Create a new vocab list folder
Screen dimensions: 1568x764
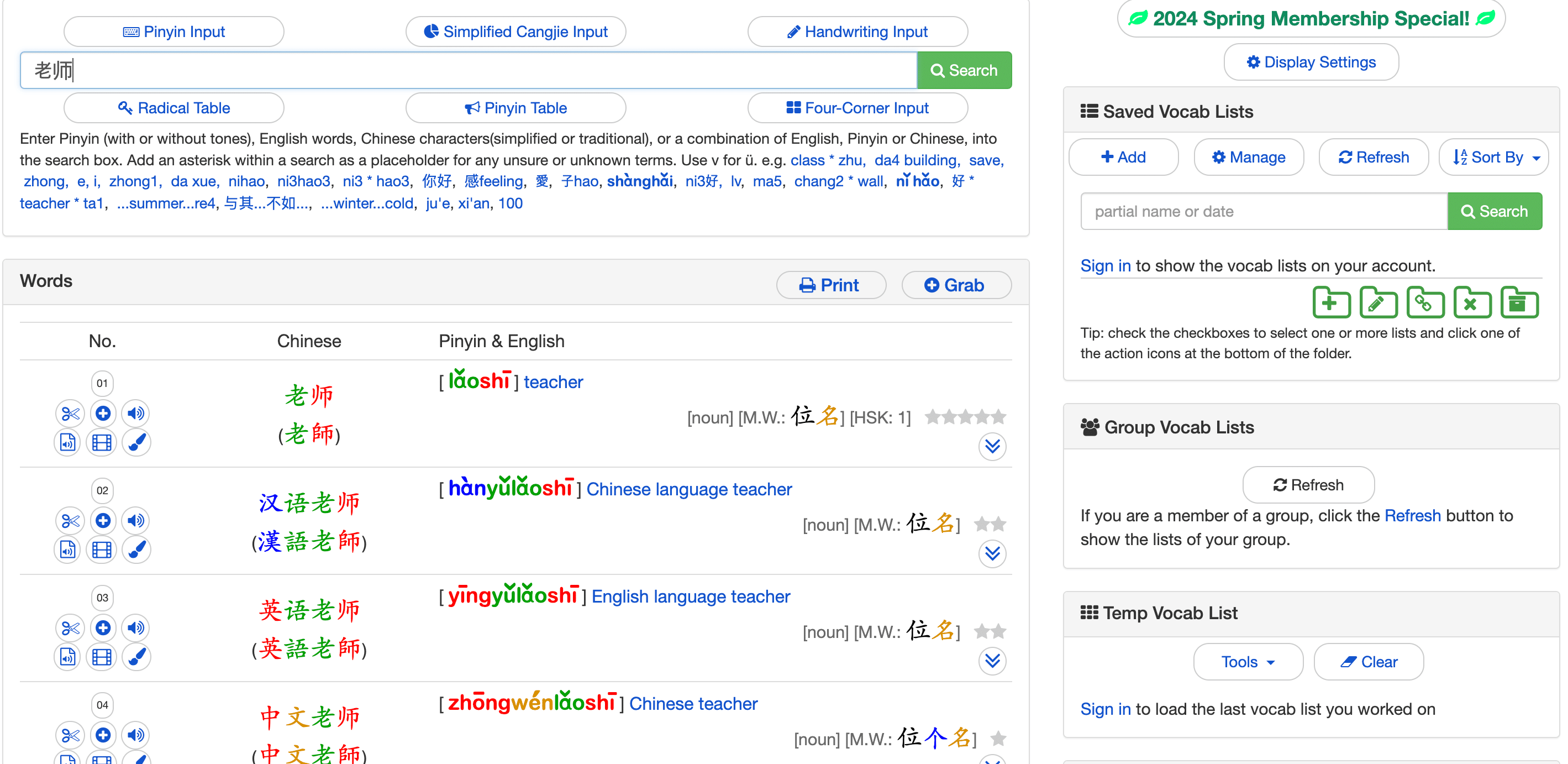pyautogui.click(x=1332, y=303)
